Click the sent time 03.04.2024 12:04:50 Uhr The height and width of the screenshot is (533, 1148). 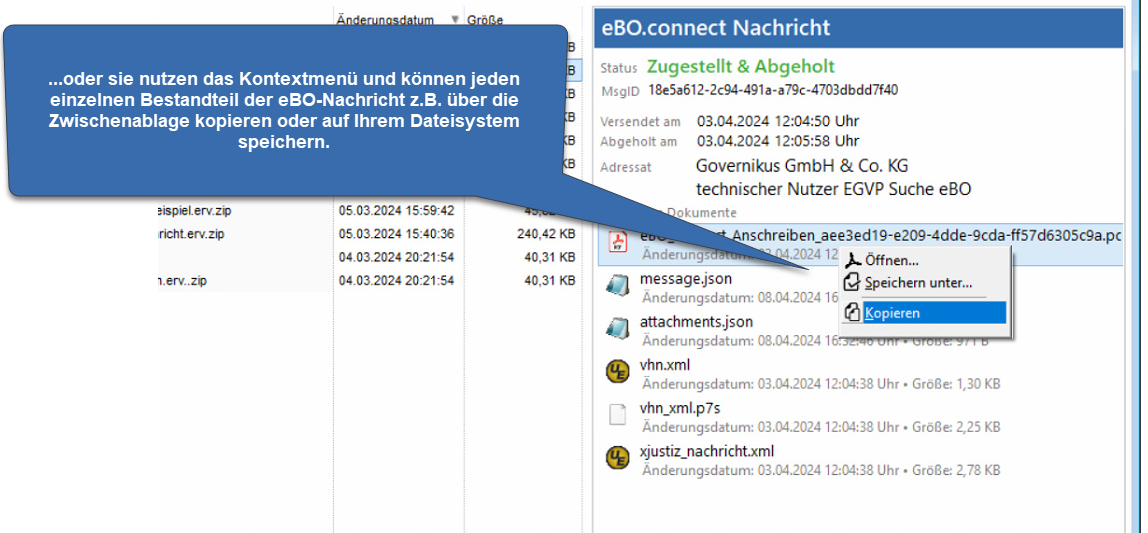[x=778, y=121]
